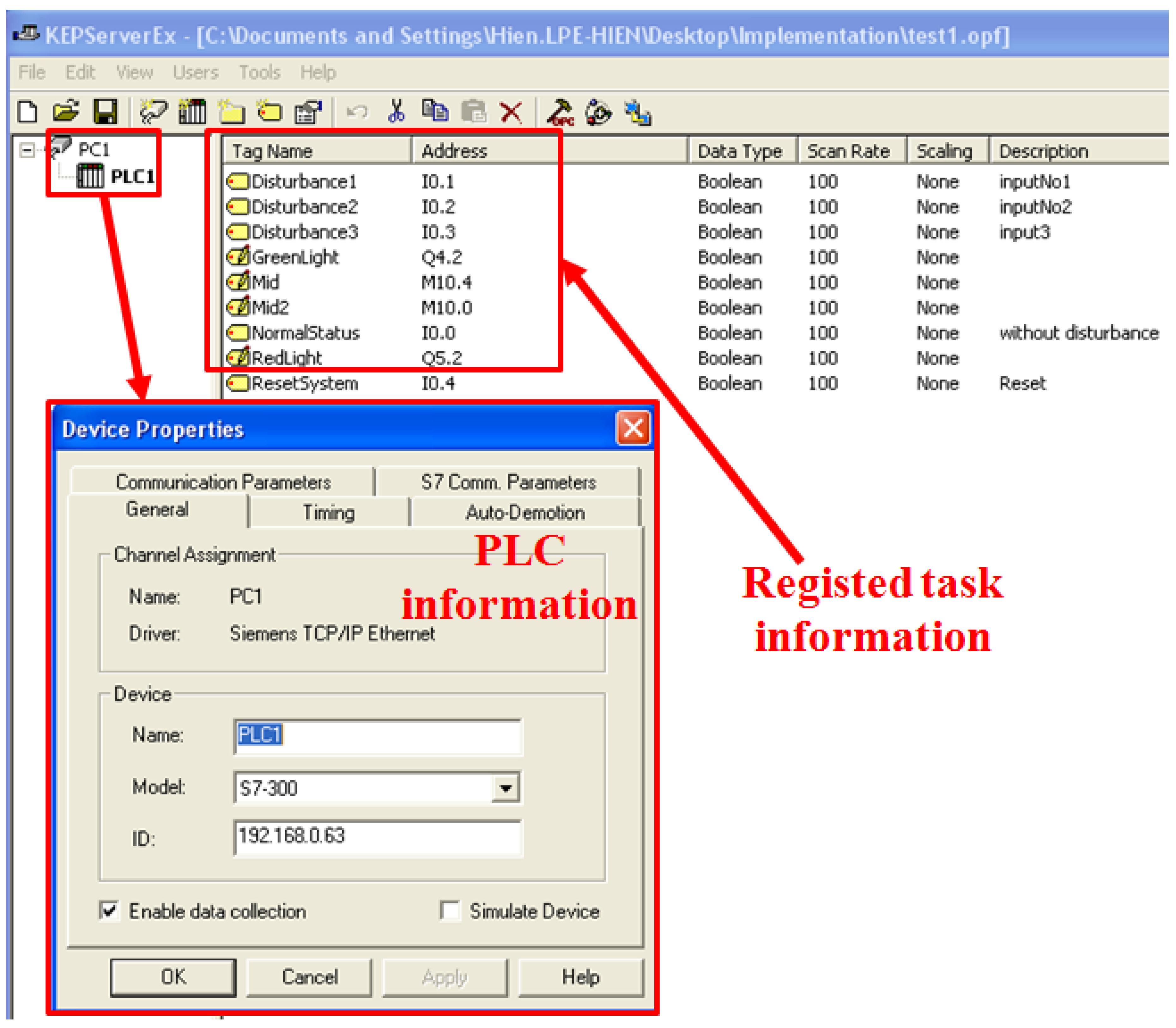Click the New Project toolbar icon
Viewport: 1176px width, 1028px height.
27,111
